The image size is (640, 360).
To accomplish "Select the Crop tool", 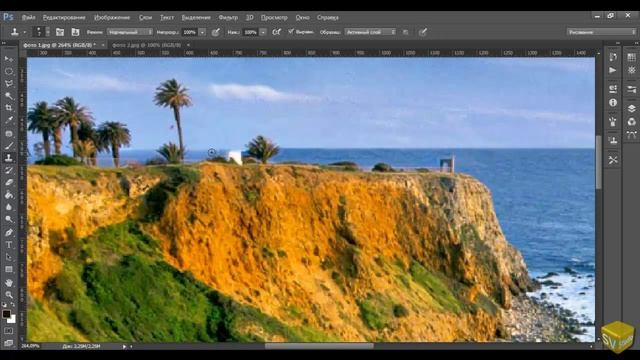I will 9,108.
